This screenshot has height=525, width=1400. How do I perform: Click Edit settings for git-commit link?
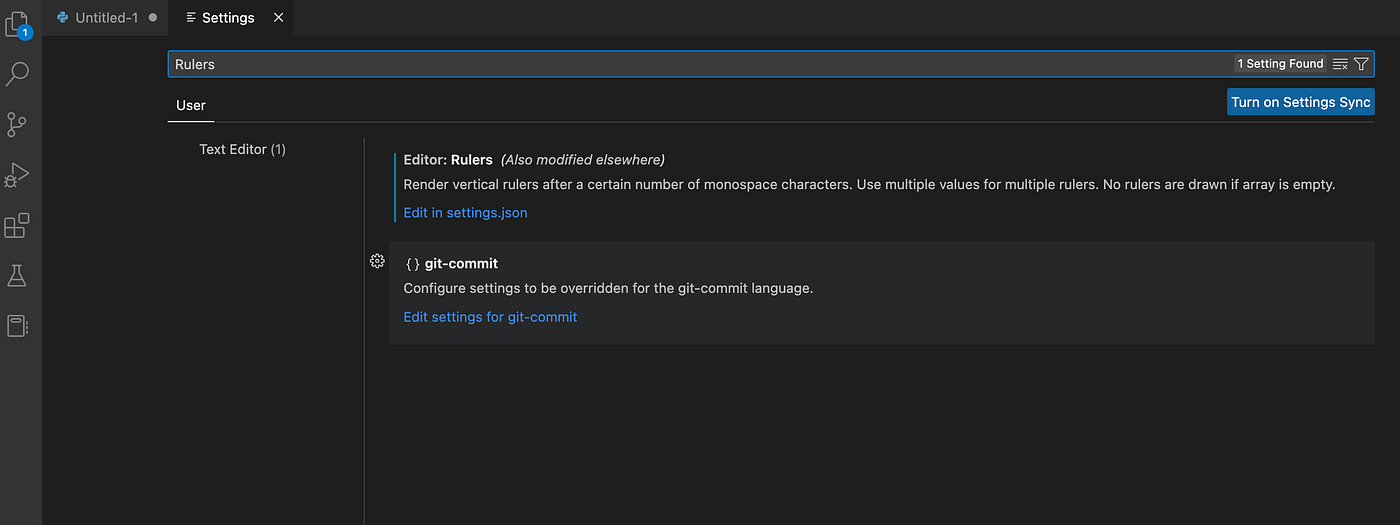[x=490, y=317]
